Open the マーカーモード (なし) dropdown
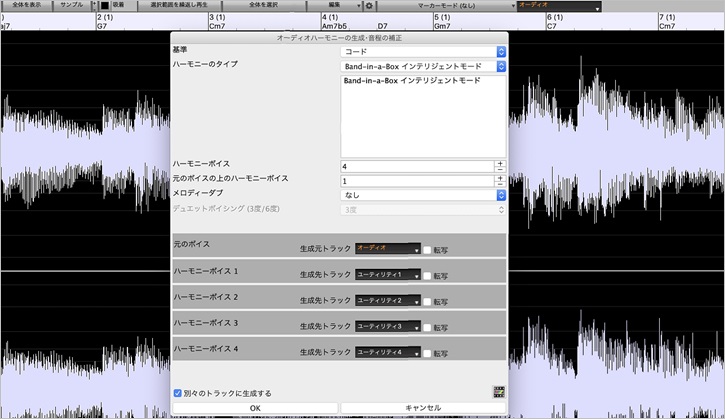Viewport: 725px width, 419px height. (x=447, y=6)
